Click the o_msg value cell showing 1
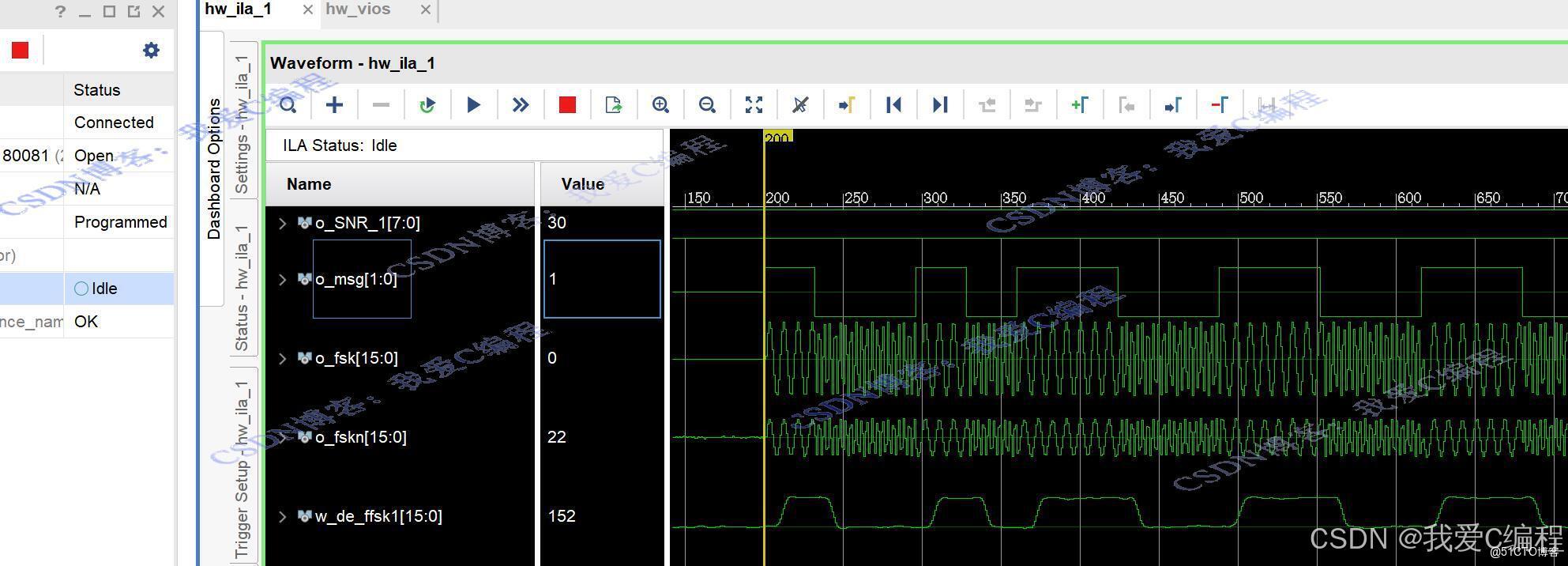This screenshot has height=566, width=1568. 602,279
